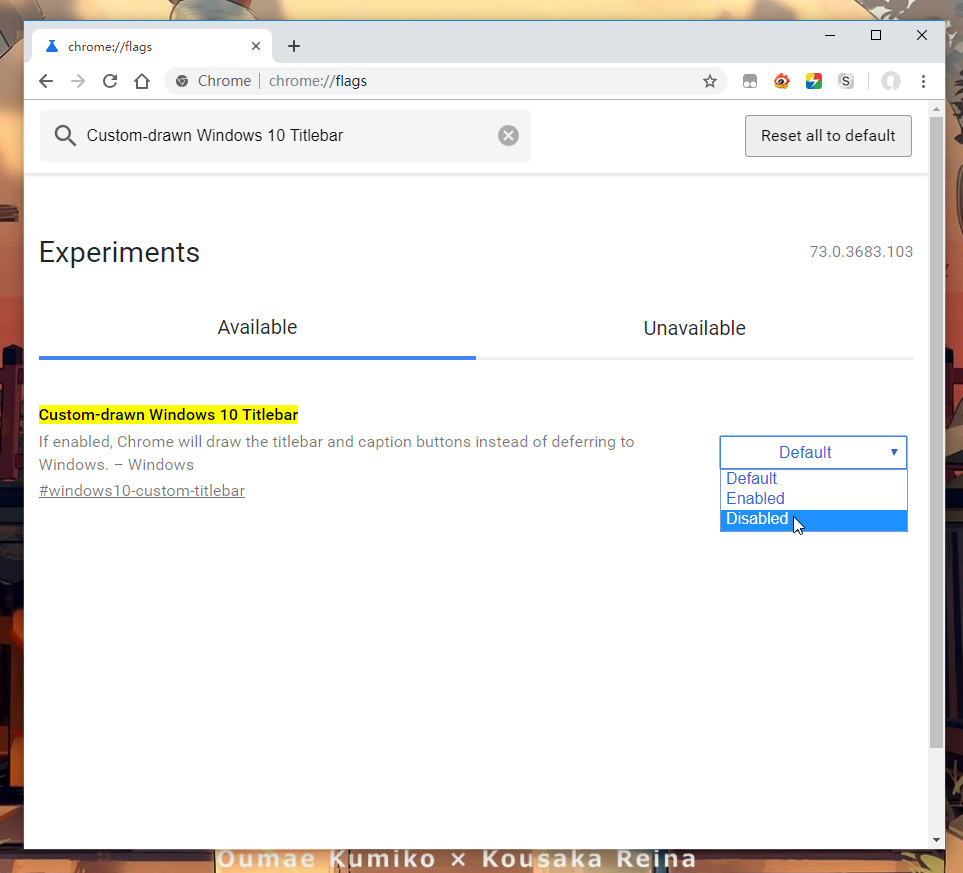
Task: Click the scrollbar down arrow
Action: pos(936,839)
